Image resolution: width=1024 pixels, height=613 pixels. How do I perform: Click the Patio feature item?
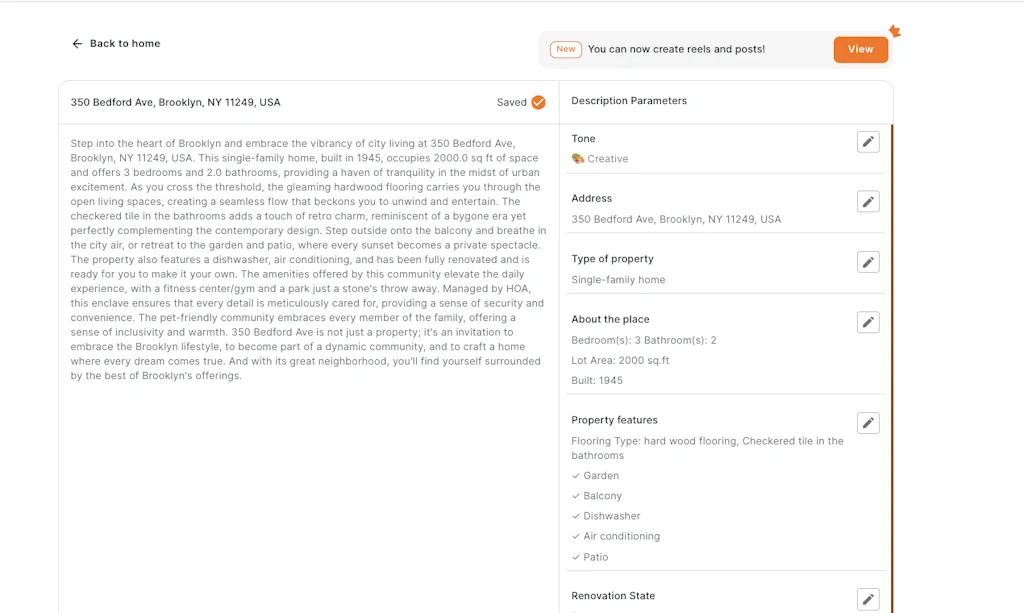click(x=595, y=557)
